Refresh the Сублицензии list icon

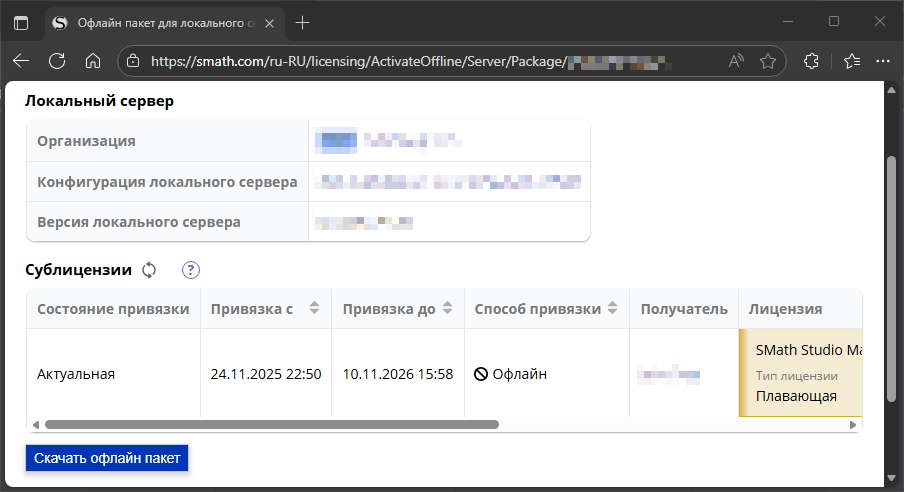pos(149,270)
